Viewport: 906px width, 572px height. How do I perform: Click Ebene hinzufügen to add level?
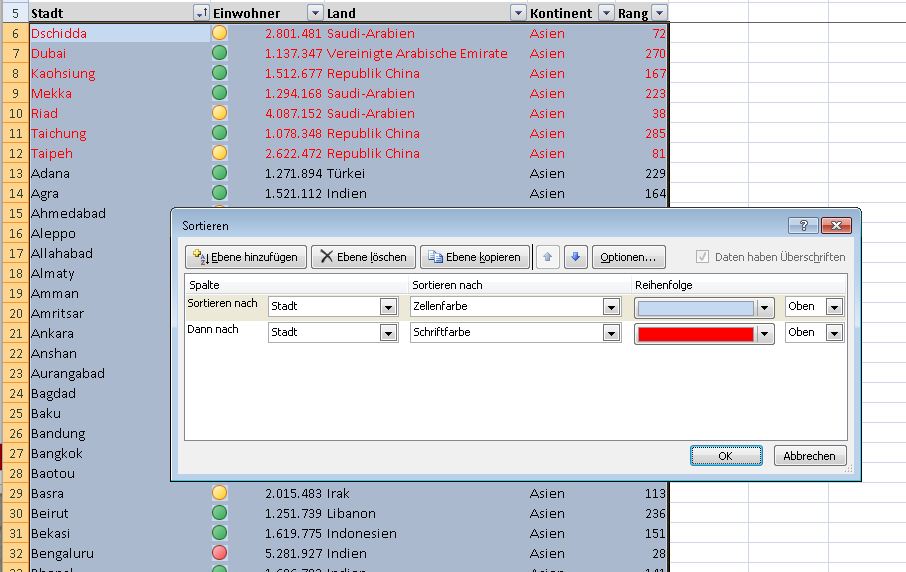coord(245,257)
